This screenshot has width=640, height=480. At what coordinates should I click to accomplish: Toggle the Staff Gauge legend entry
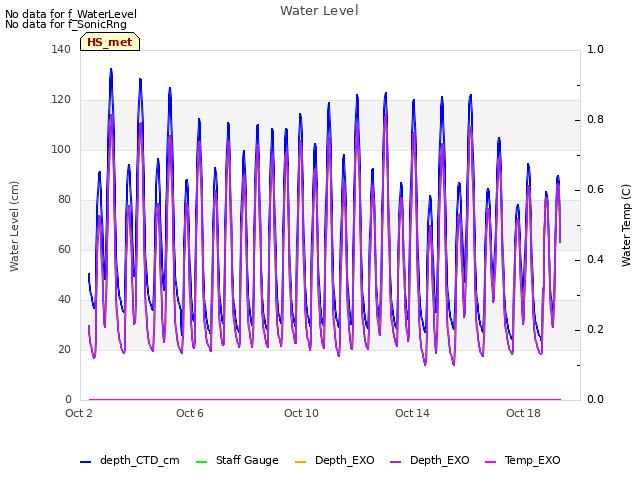[237, 460]
